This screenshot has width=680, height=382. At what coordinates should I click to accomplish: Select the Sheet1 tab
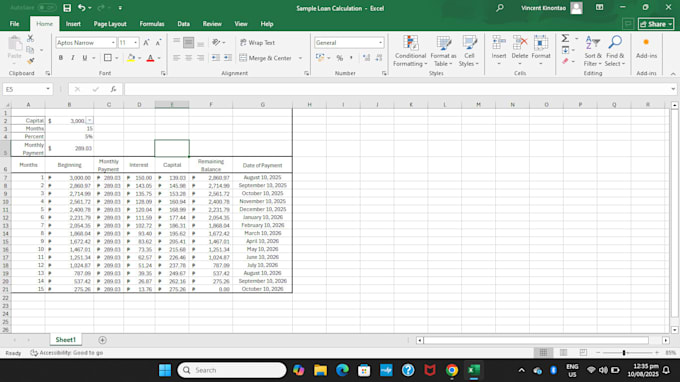click(x=65, y=340)
